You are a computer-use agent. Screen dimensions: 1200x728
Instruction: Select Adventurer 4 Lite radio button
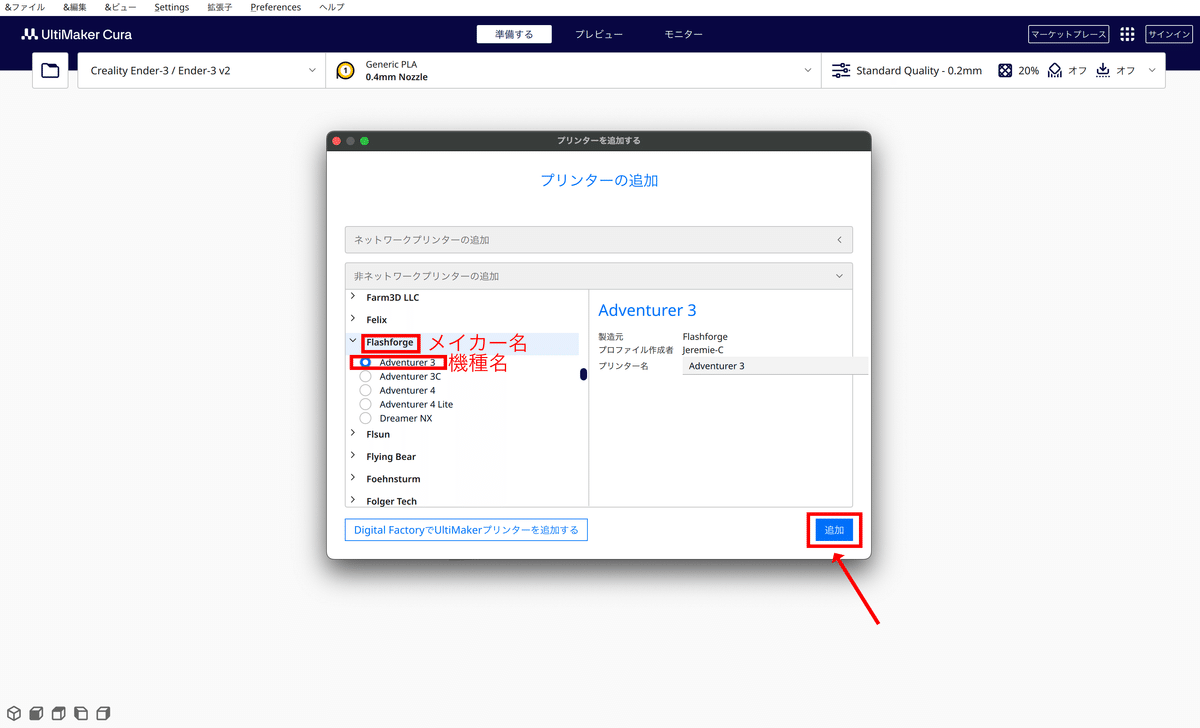[x=365, y=404]
